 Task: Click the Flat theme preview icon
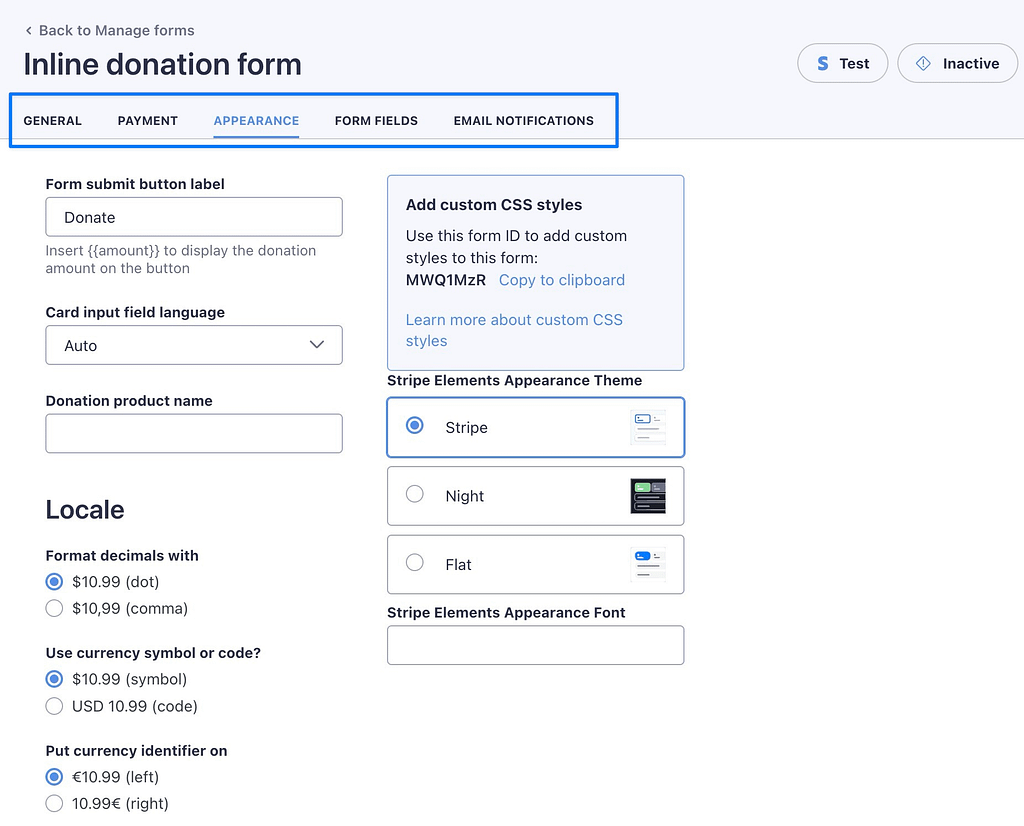[648, 565]
